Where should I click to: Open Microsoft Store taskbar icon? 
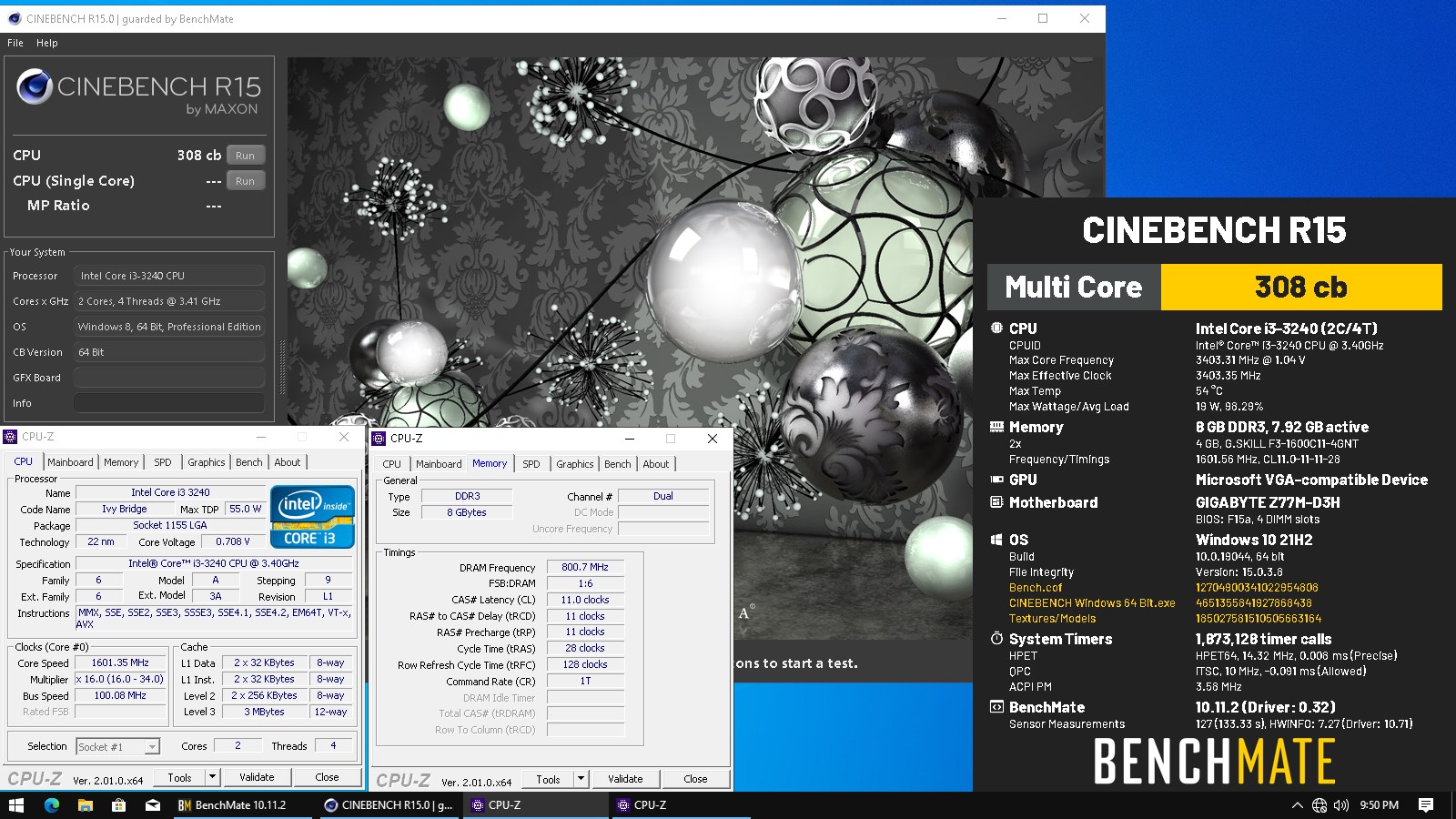[118, 805]
